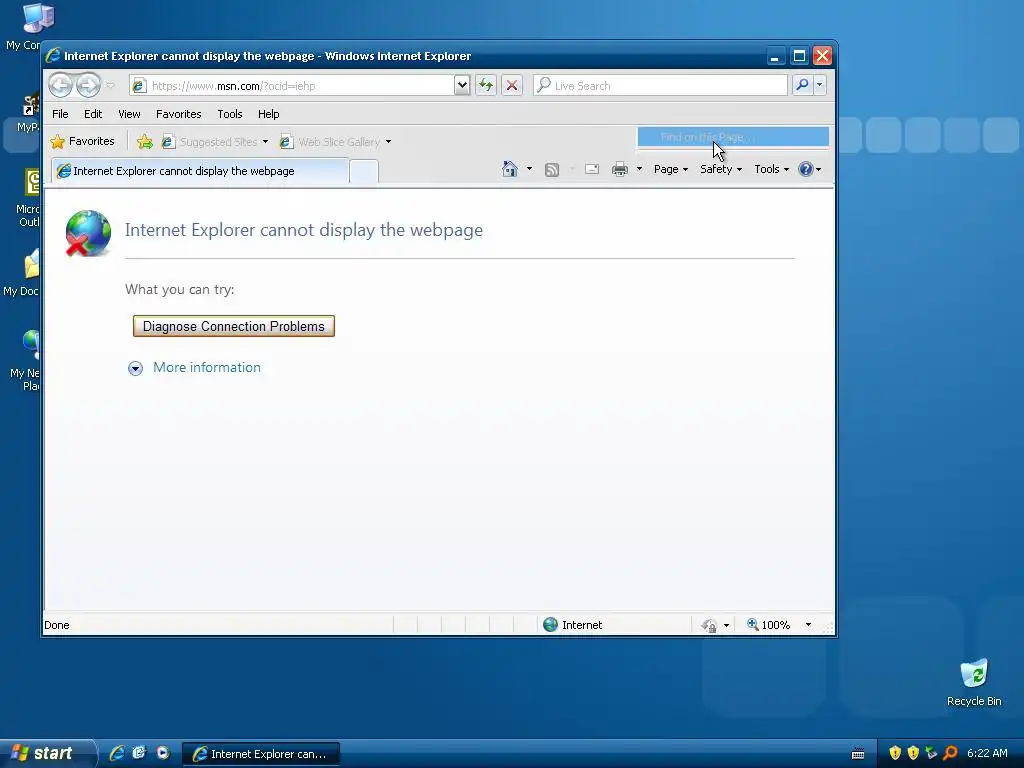Click the orange magnifier tray icon
The height and width of the screenshot is (768, 1024).
point(950,753)
